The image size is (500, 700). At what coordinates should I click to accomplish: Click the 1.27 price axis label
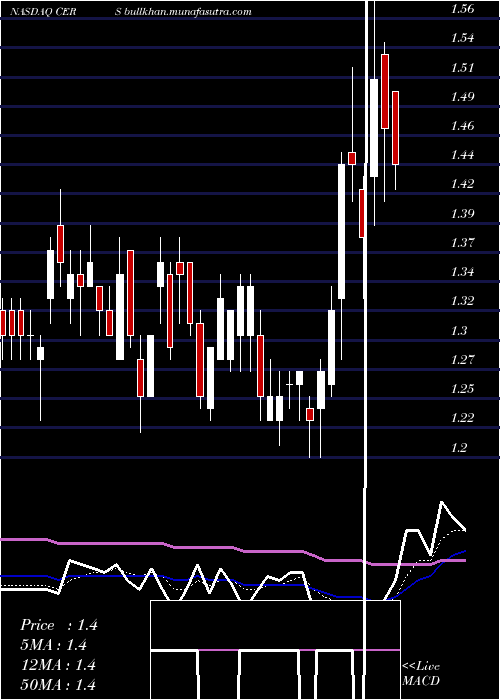(462, 359)
